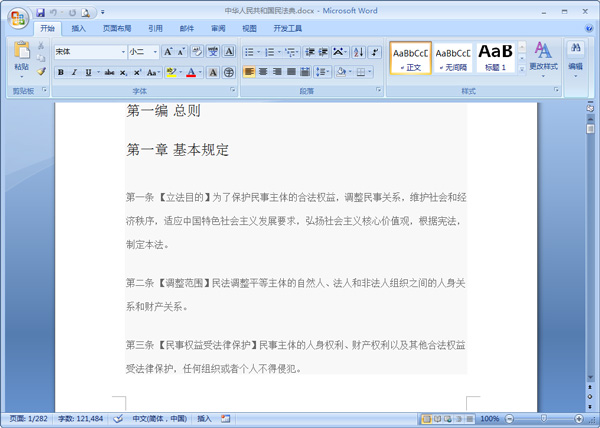Click the 更改样式 button
Viewport: 600px width, 428px height.
[543, 60]
